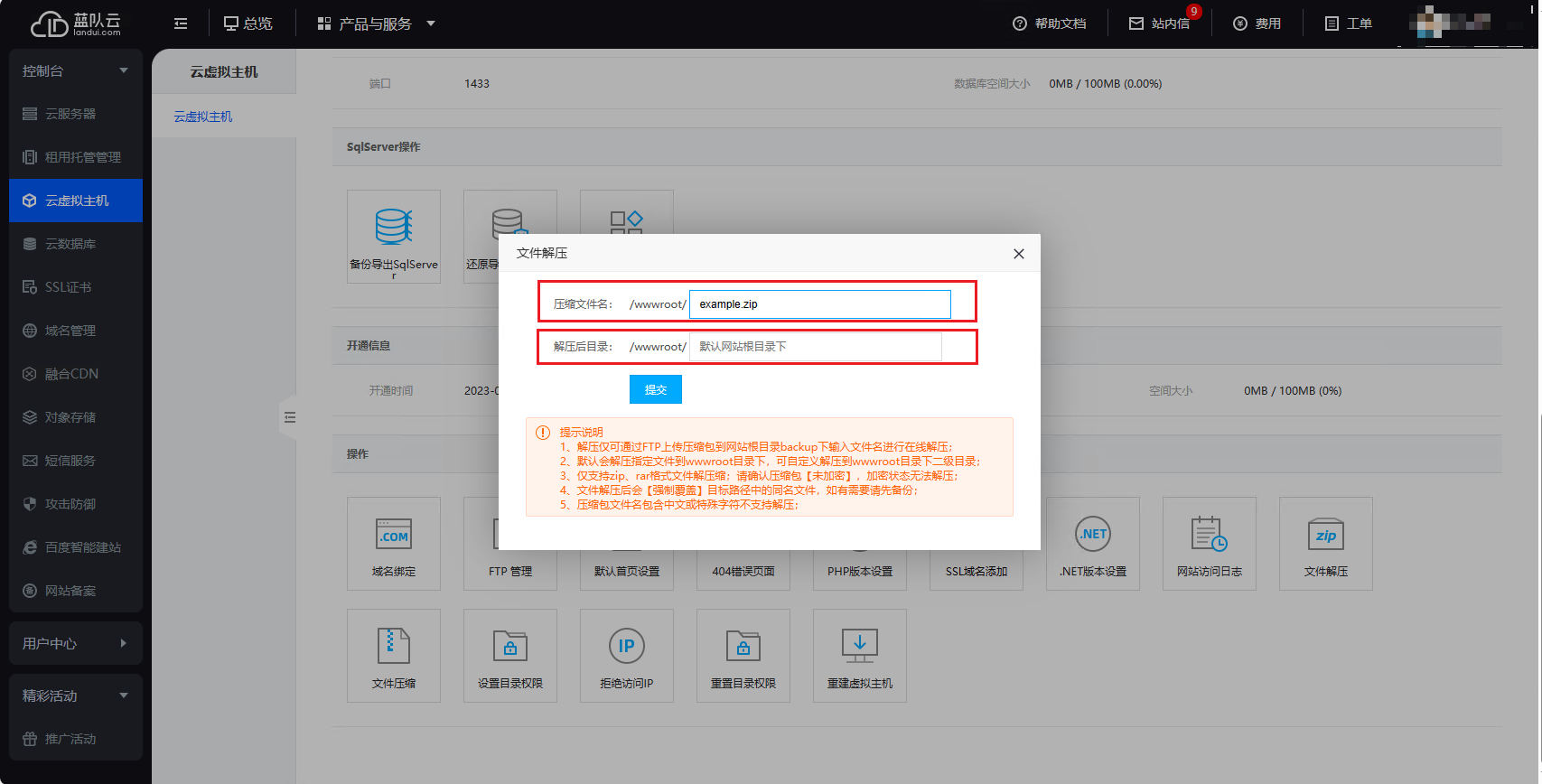Click the 拒绝访问IP icon

(626, 647)
